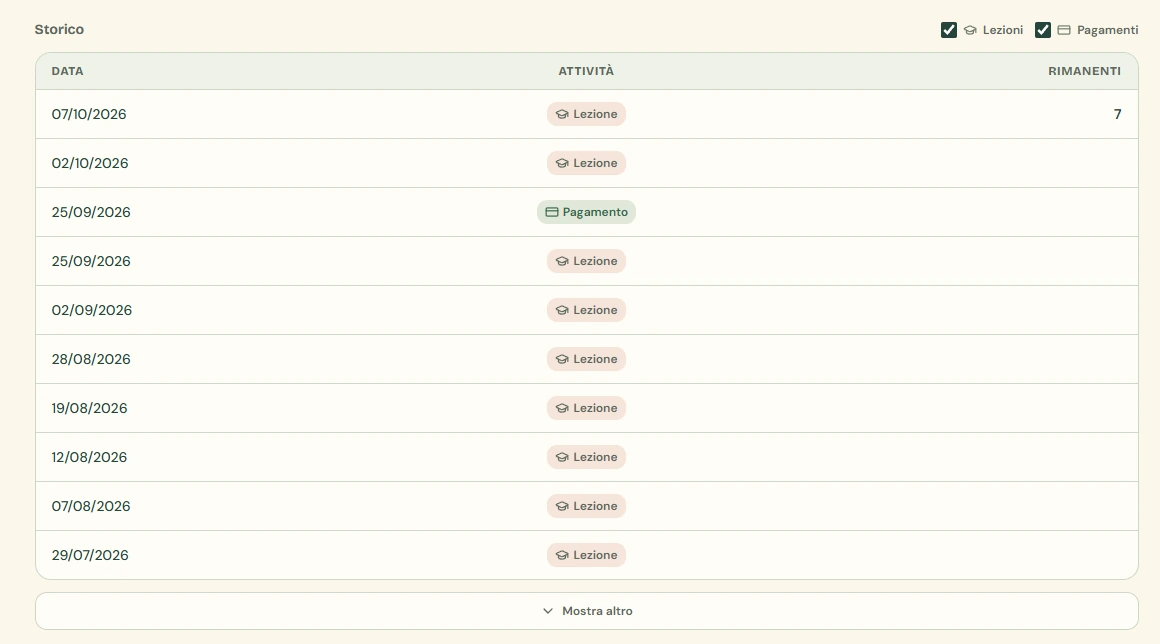Screen dimensions: 1160x644
Task: Select the date 28/08/2026
Action: point(91,359)
